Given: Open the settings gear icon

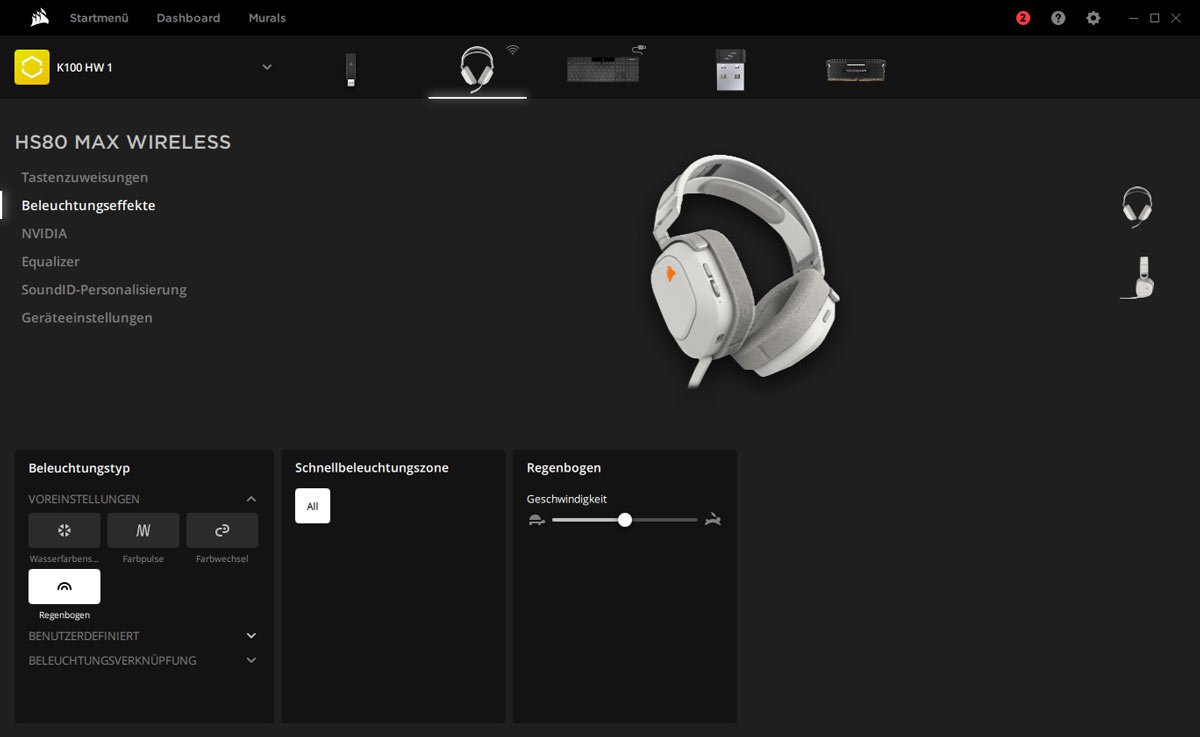Looking at the screenshot, I should (x=1093, y=18).
